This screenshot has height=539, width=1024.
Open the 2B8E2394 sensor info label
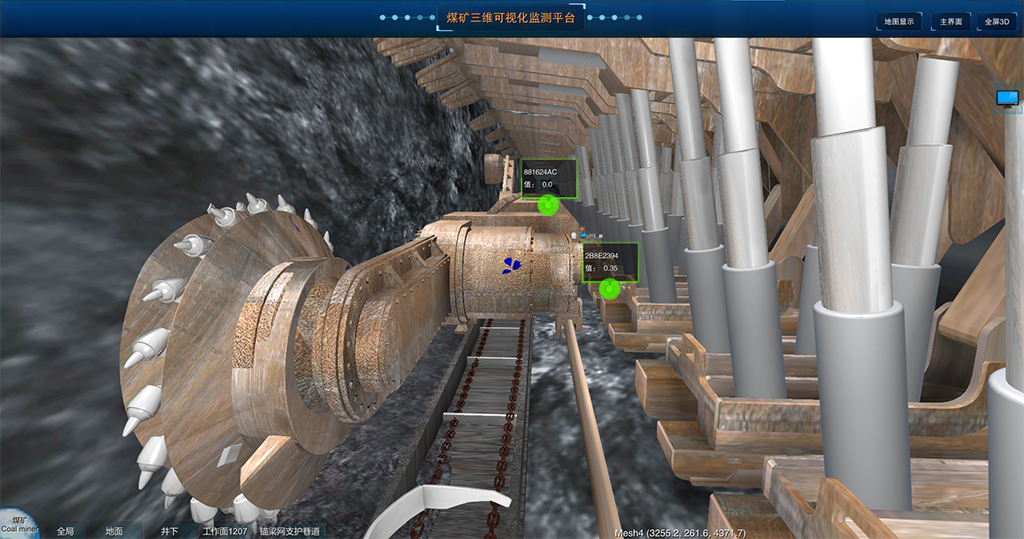pos(610,262)
